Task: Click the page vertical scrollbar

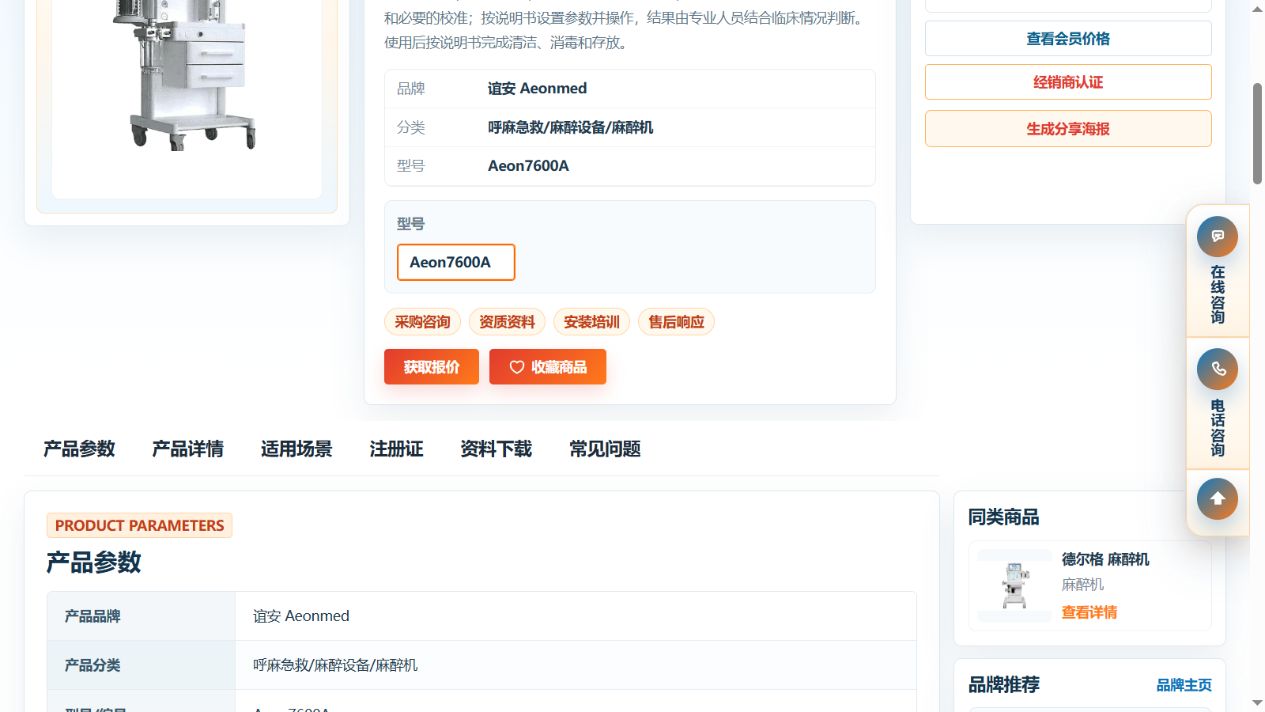Action: click(x=1258, y=134)
